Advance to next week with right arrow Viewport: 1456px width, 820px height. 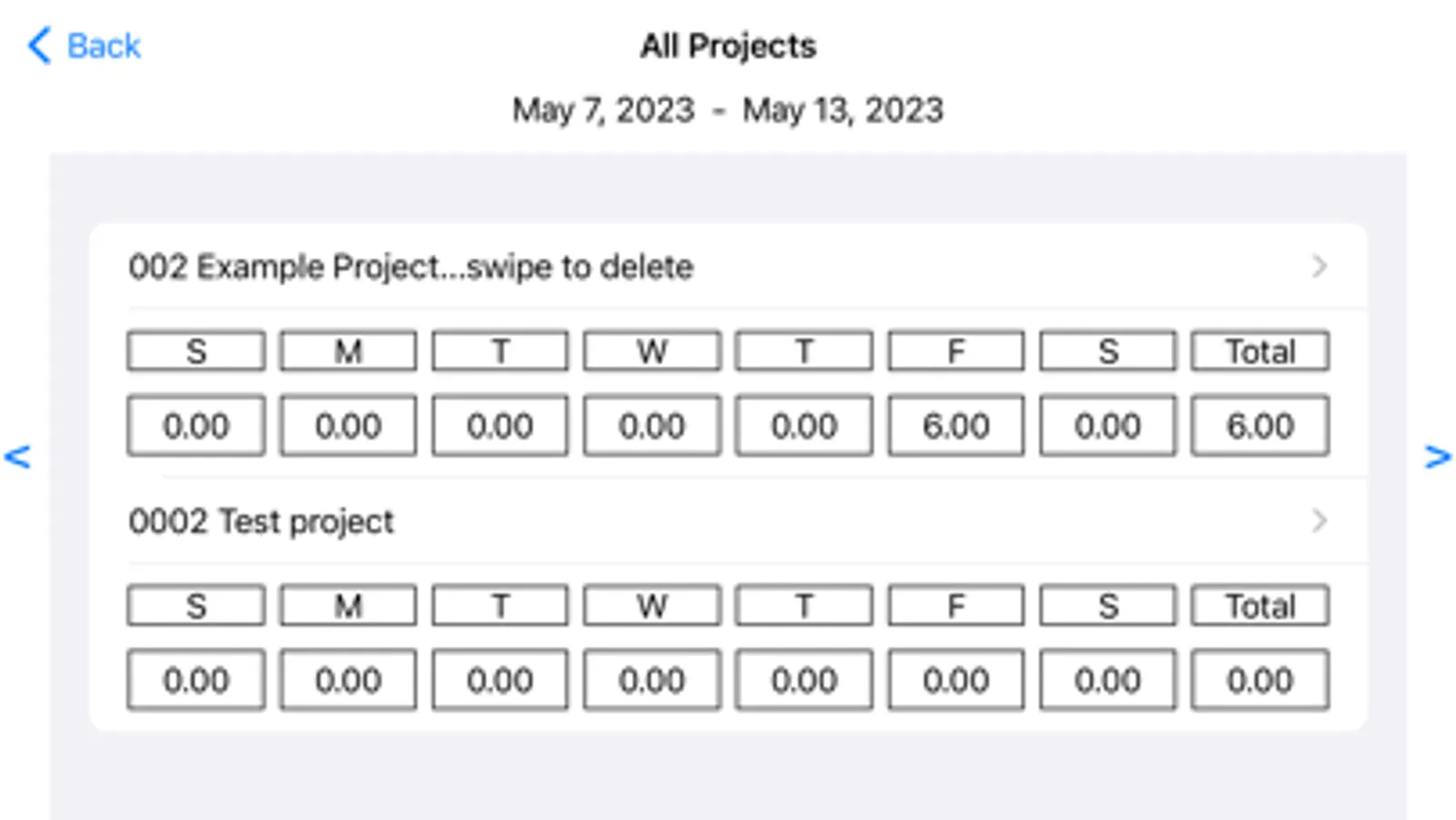1437,456
